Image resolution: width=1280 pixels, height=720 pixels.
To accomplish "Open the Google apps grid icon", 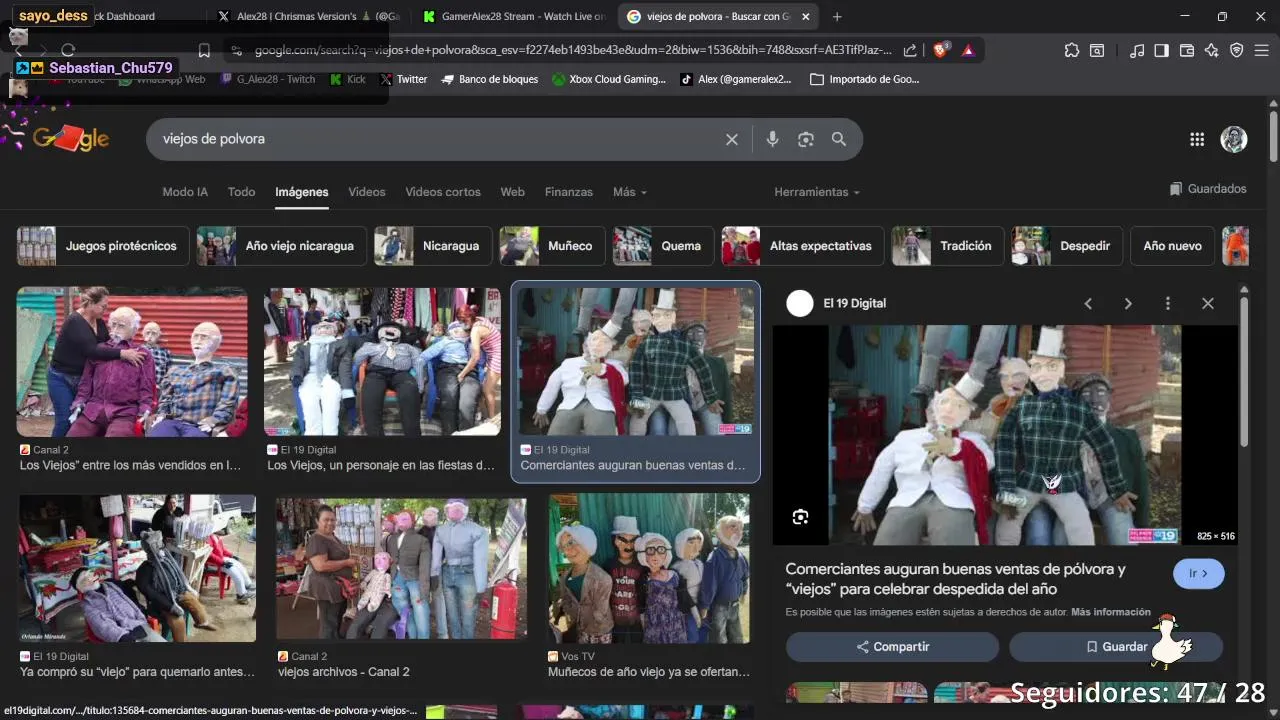I will (1197, 139).
